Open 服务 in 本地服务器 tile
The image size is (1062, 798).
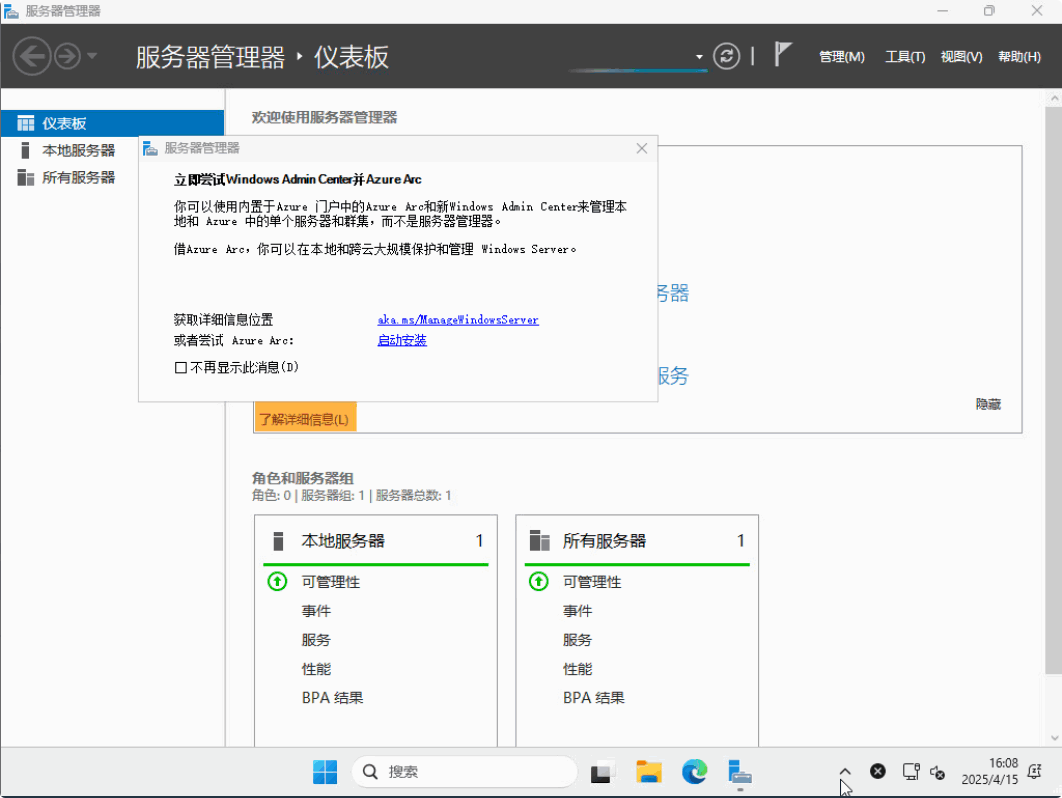[x=316, y=640]
